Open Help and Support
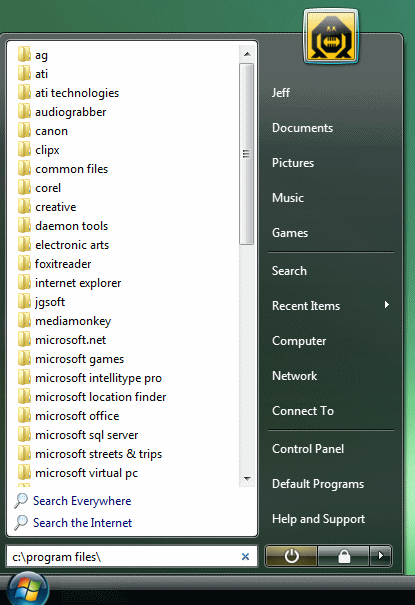Viewport: 415px width, 605px height. [318, 519]
